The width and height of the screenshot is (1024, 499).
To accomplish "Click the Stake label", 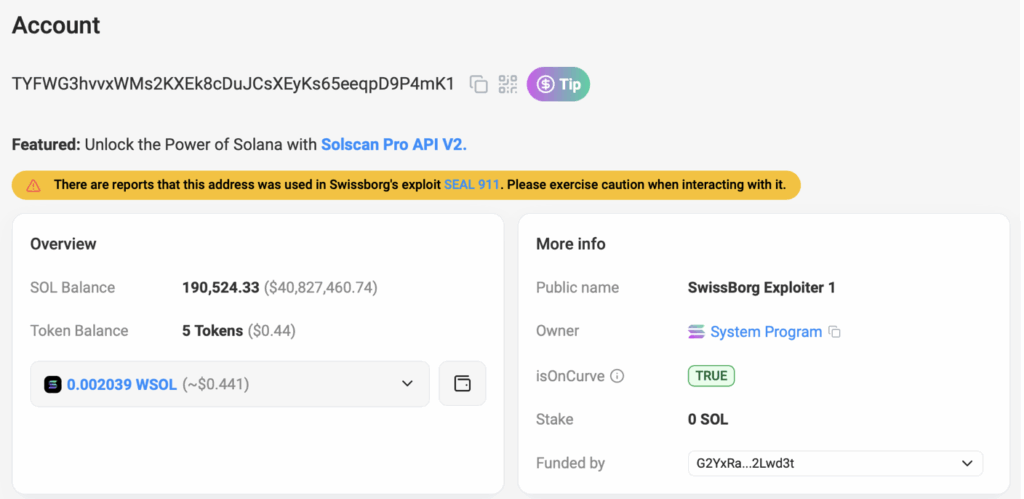I will 554,419.
